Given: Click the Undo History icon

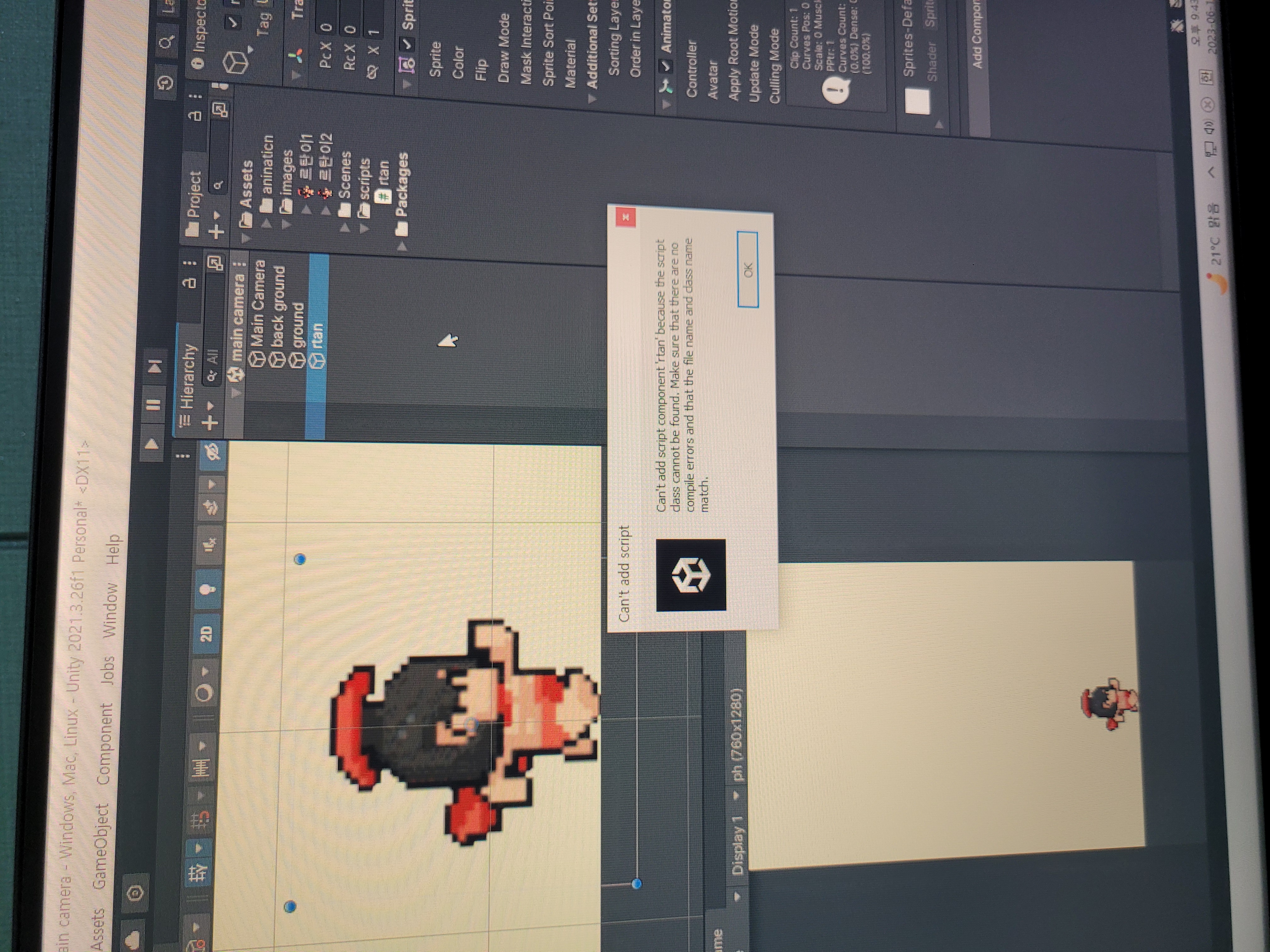Looking at the screenshot, I should (x=166, y=83).
